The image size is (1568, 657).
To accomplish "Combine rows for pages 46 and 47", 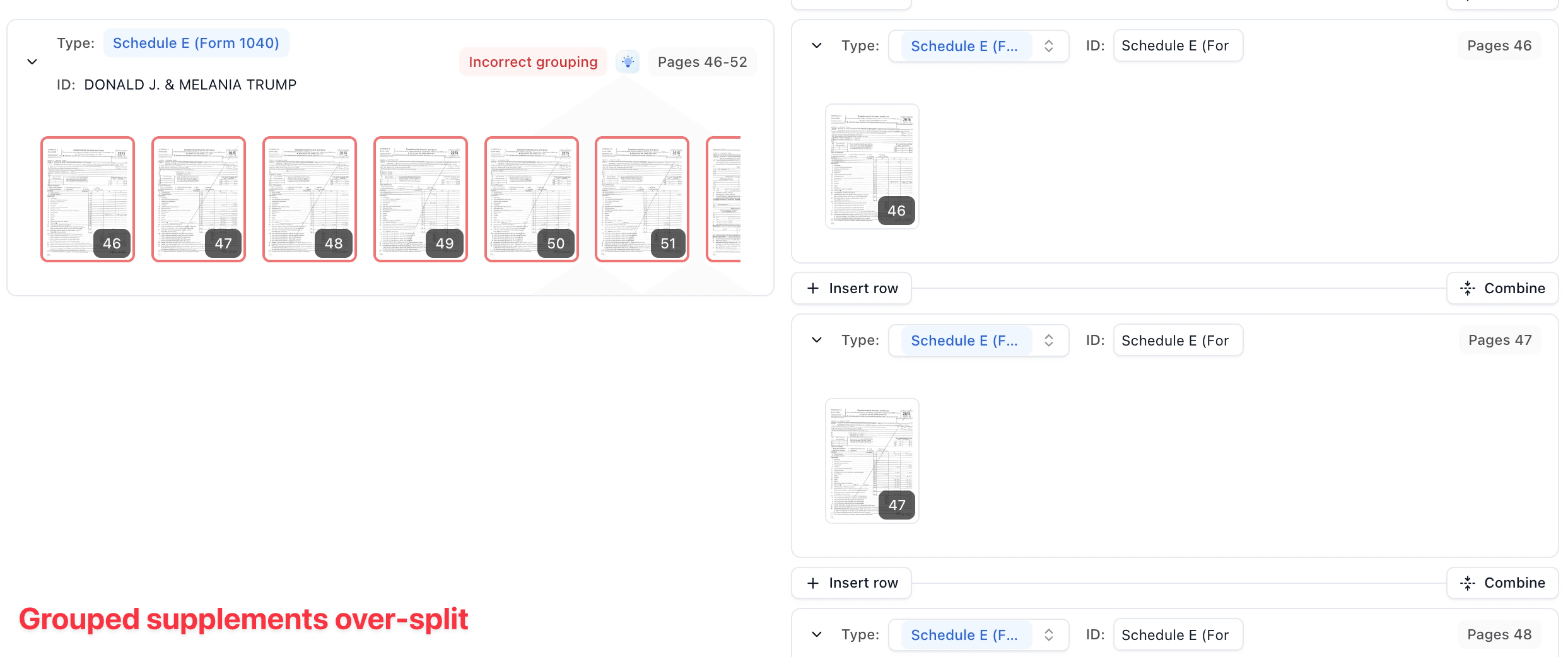I will [x=1502, y=288].
